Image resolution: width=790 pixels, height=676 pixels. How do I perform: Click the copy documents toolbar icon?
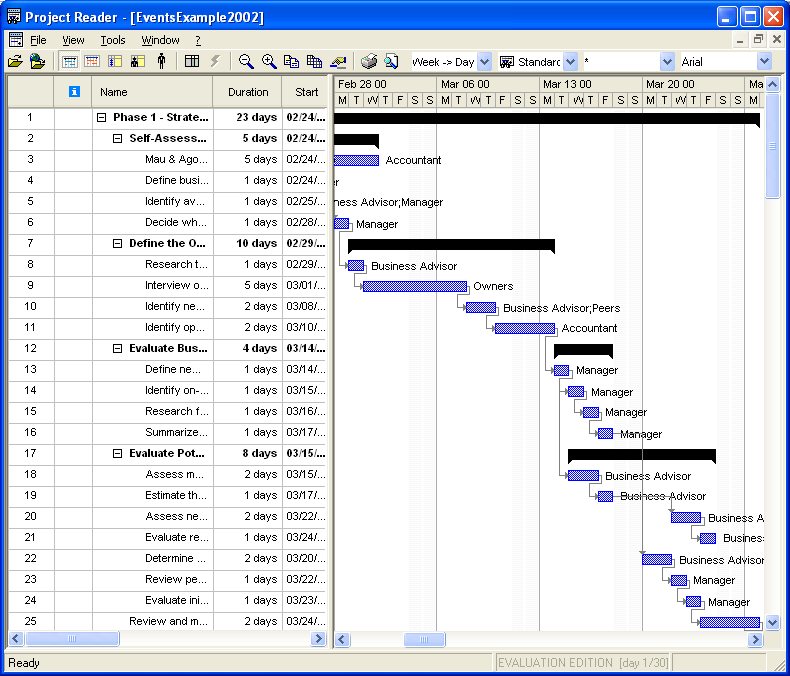(x=291, y=61)
